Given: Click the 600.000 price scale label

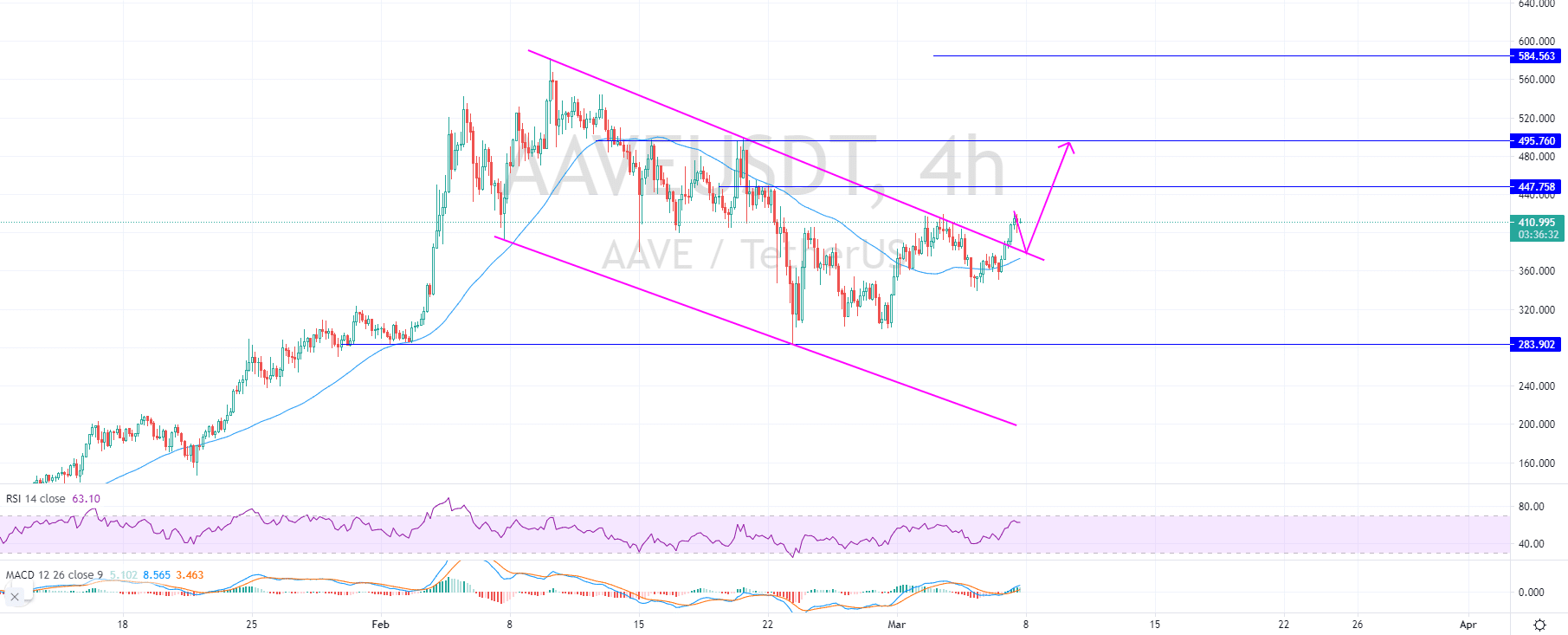Looking at the screenshot, I should [x=1537, y=42].
